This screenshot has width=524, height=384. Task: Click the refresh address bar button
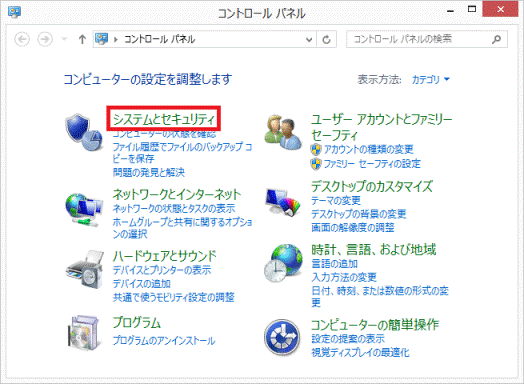click(326, 39)
